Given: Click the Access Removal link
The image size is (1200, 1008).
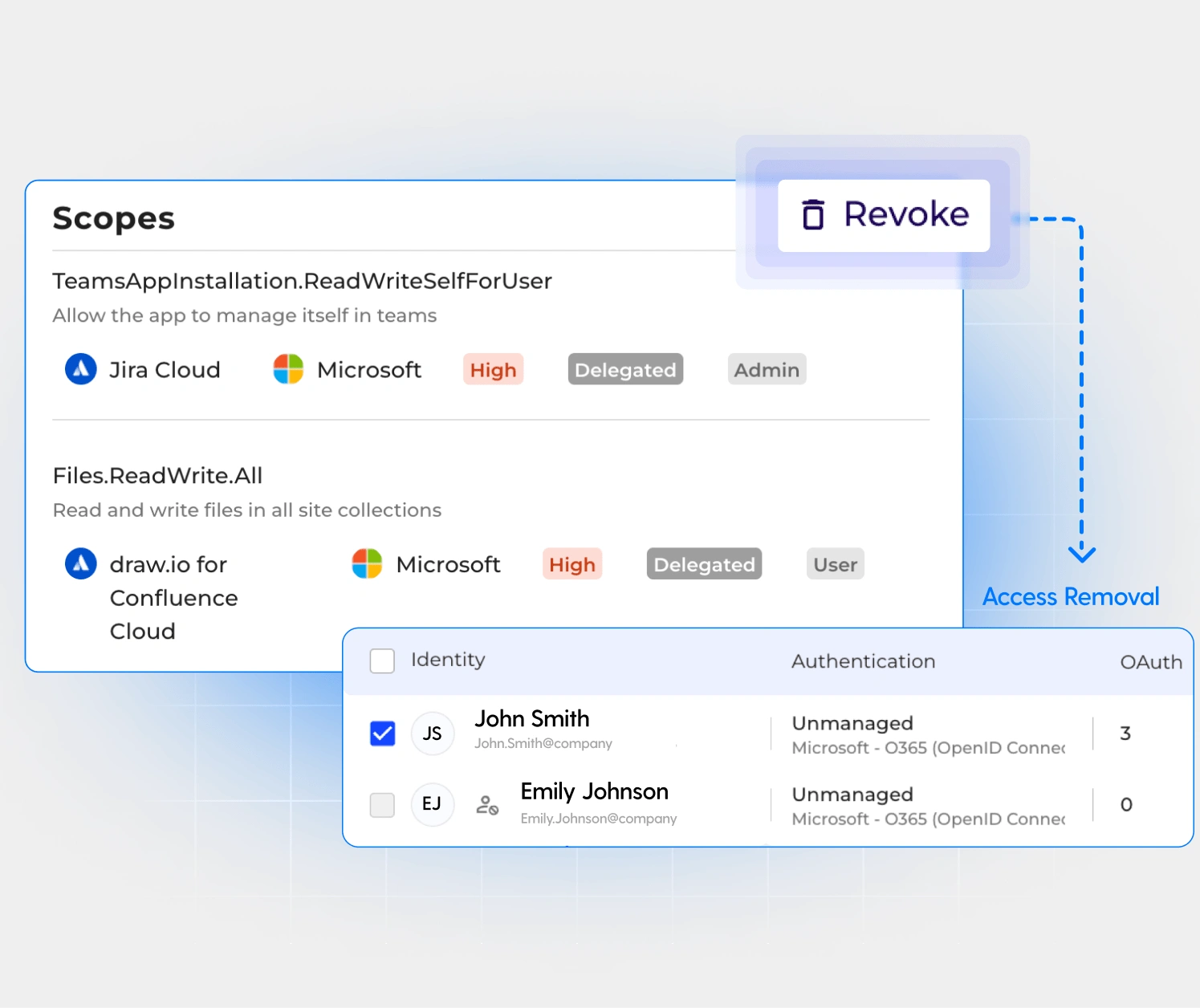Looking at the screenshot, I should tap(1071, 596).
